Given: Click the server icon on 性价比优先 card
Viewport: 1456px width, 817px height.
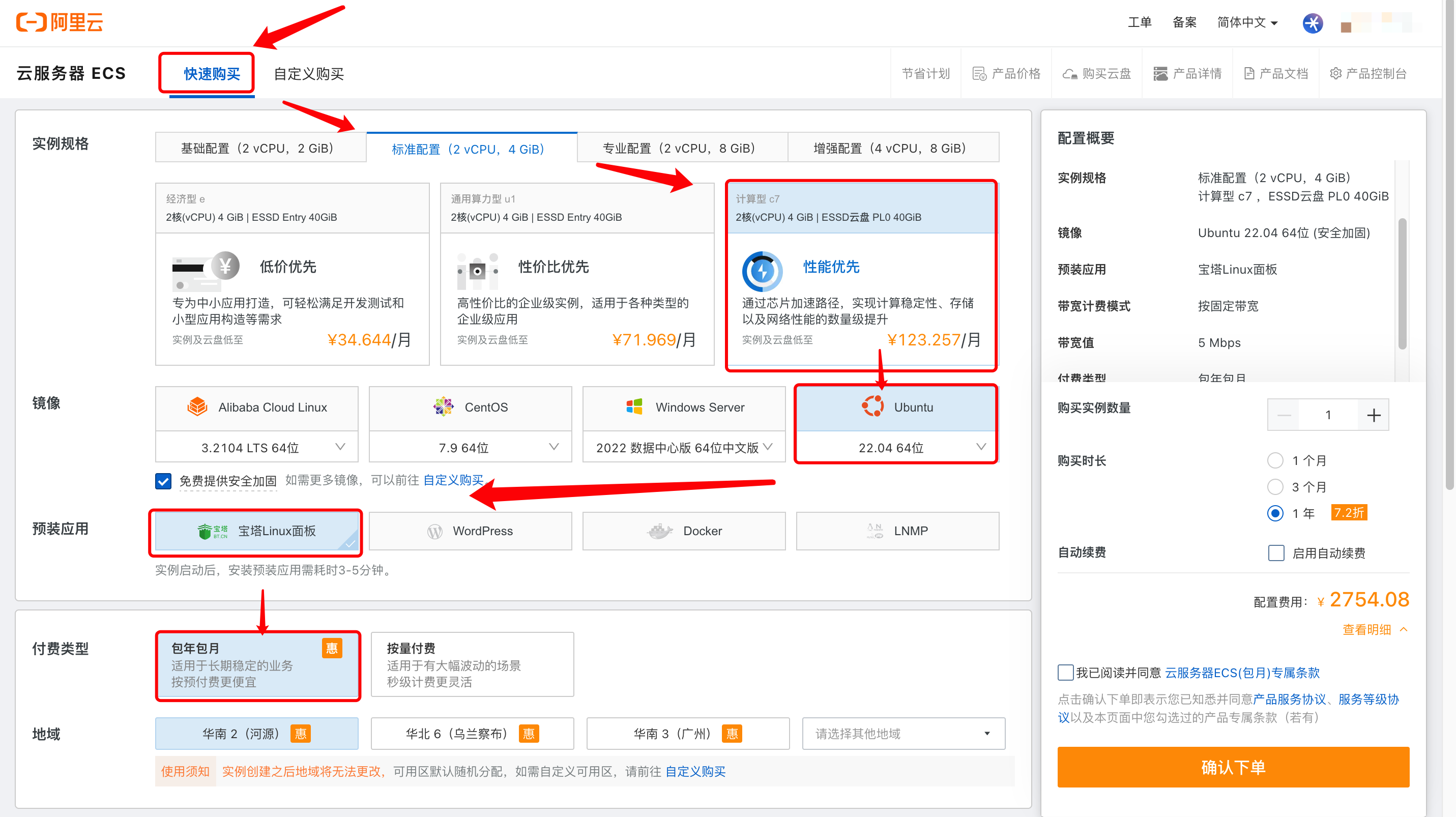Looking at the screenshot, I should (478, 271).
